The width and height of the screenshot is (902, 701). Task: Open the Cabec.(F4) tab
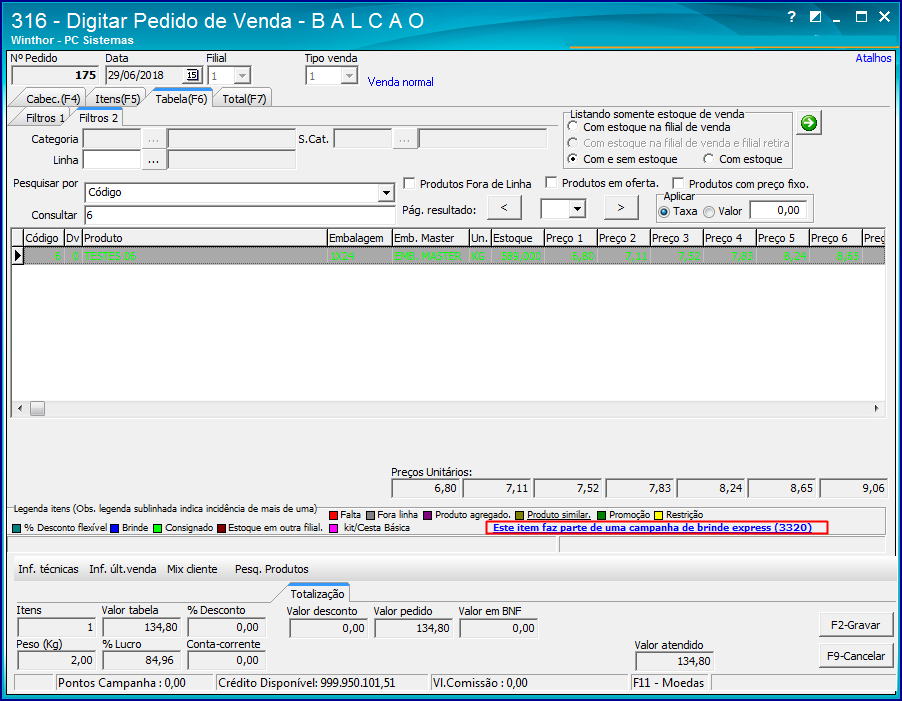coord(52,99)
